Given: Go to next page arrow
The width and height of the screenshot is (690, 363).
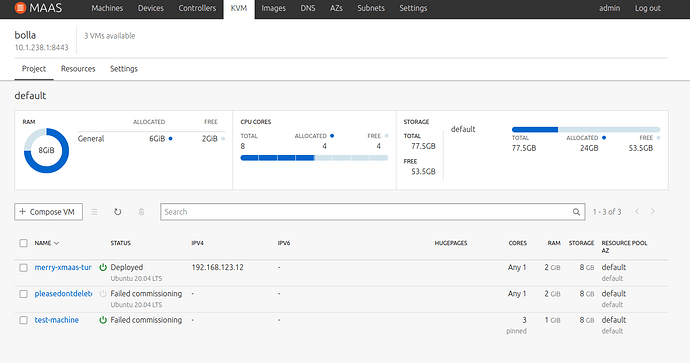Looking at the screenshot, I should click(x=653, y=212).
